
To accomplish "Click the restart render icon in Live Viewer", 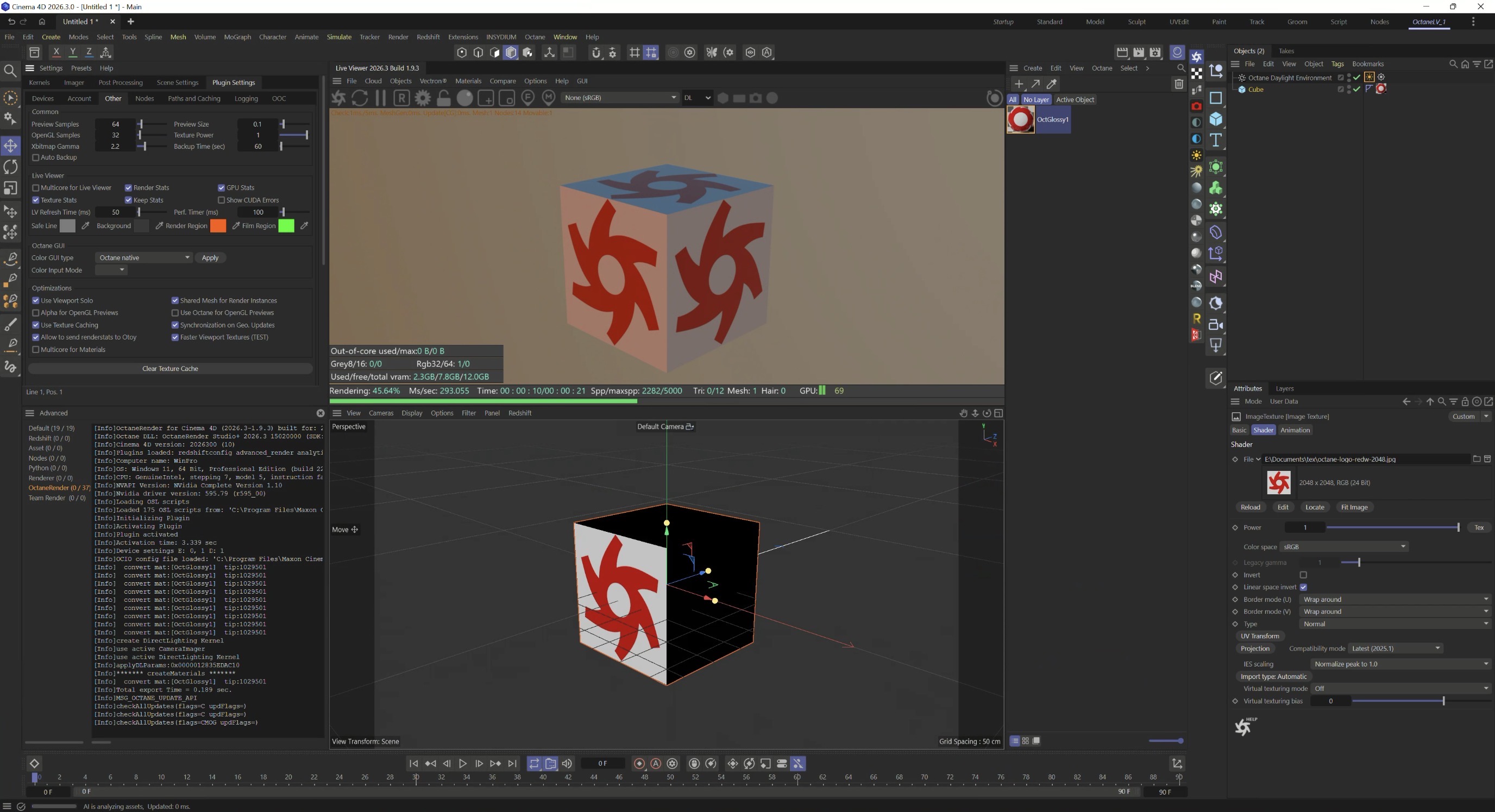I will [x=360, y=98].
